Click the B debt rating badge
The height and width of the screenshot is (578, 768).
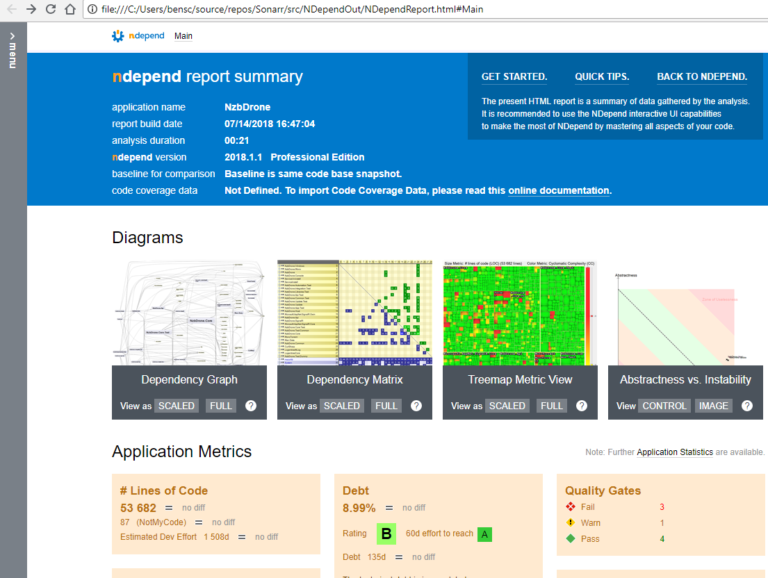click(386, 533)
